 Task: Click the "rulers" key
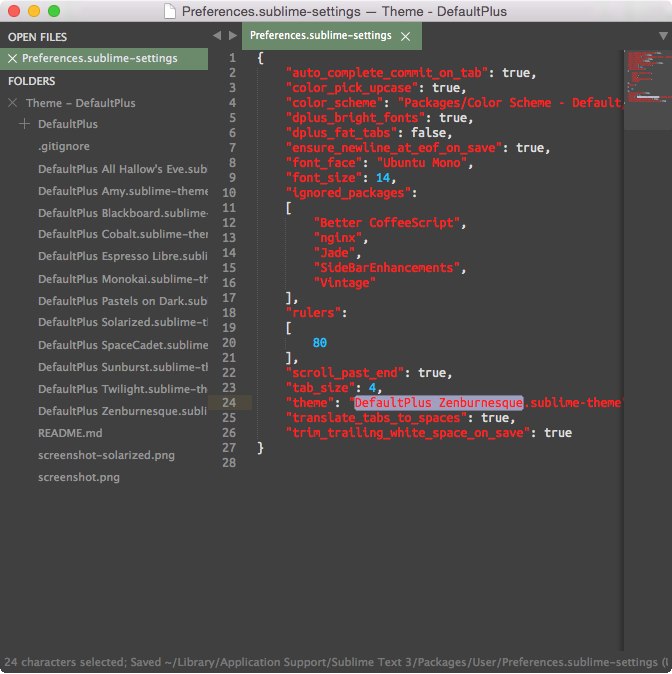click(x=313, y=313)
